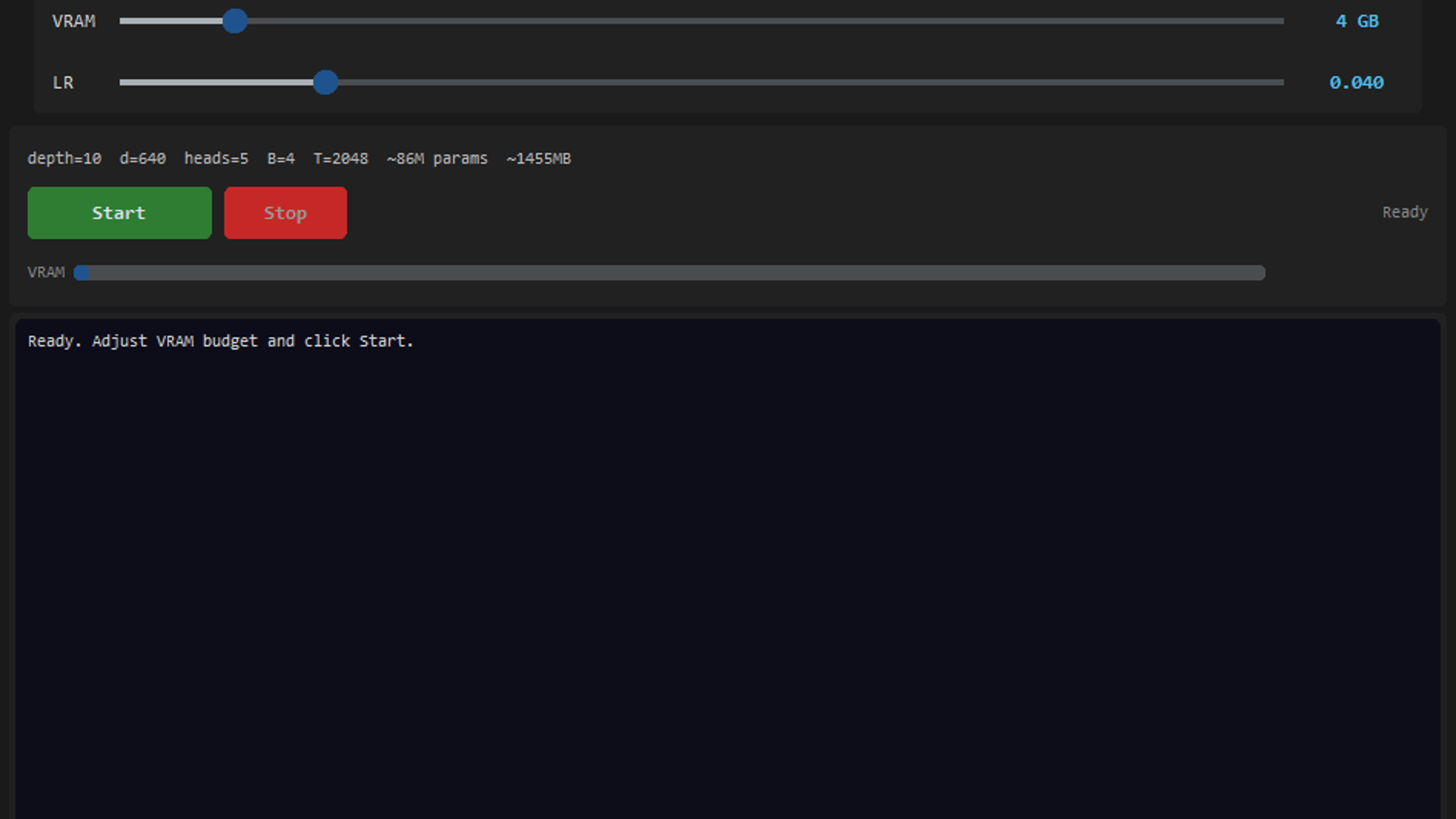Screen dimensions: 1456x819
Task: Click the heads=5 config label
Action: click(216, 158)
